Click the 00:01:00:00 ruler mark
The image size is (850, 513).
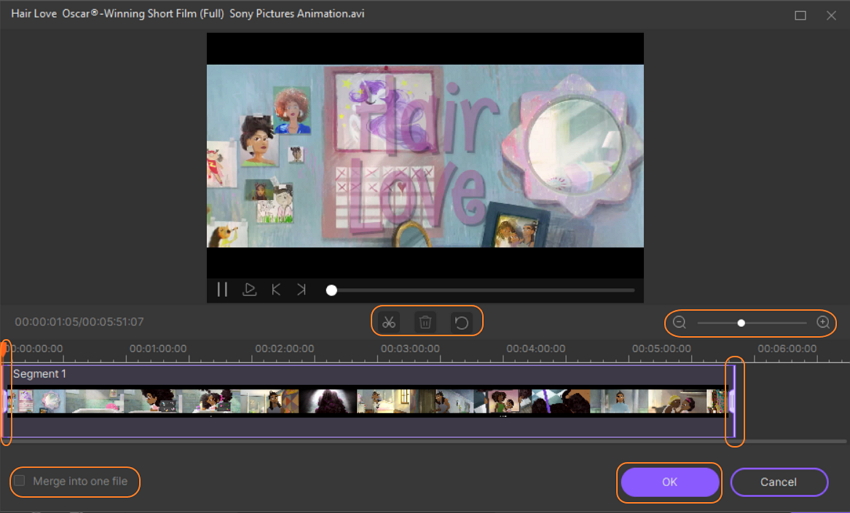coord(158,349)
